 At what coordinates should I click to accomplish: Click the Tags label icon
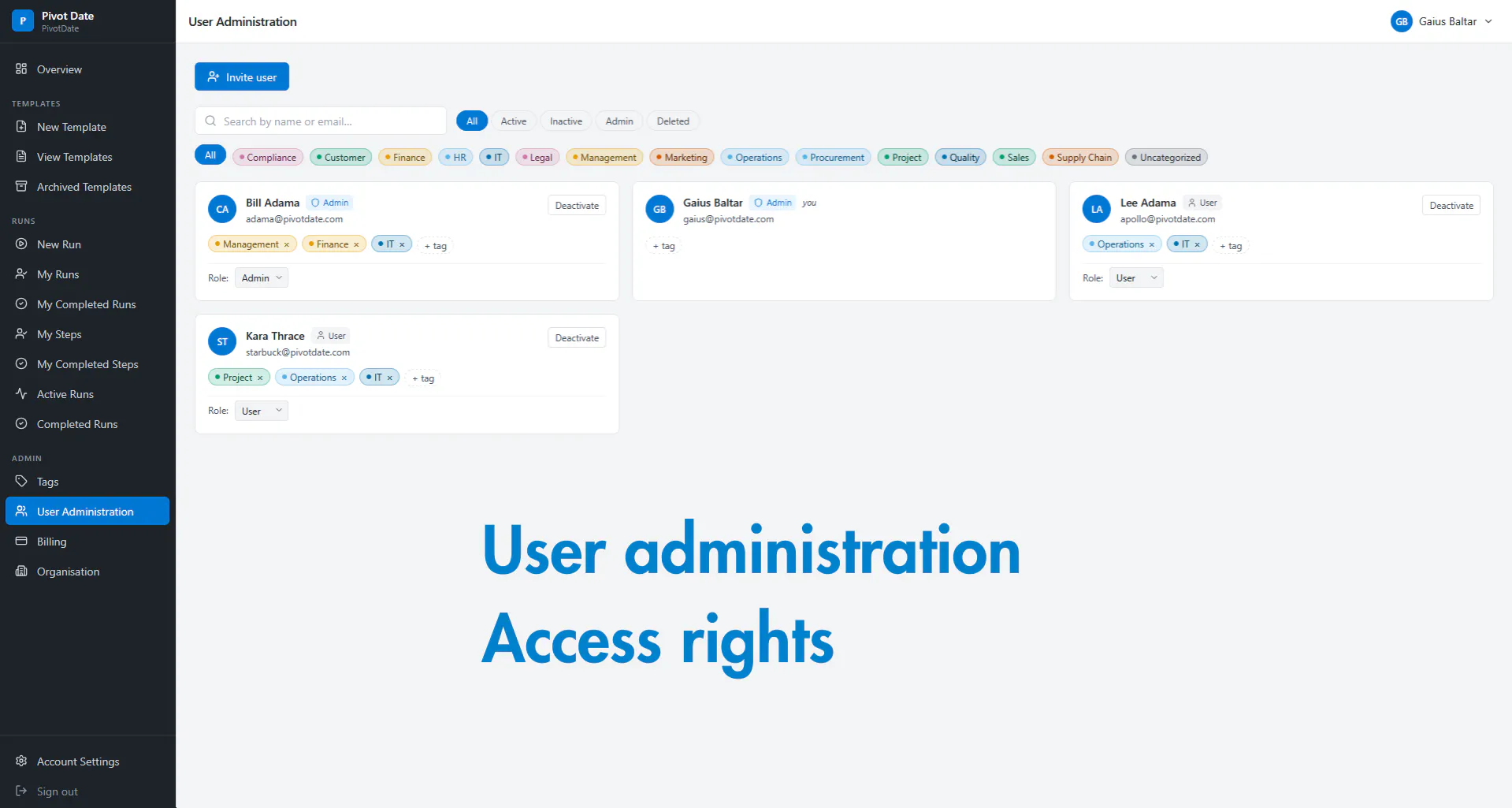[21, 481]
